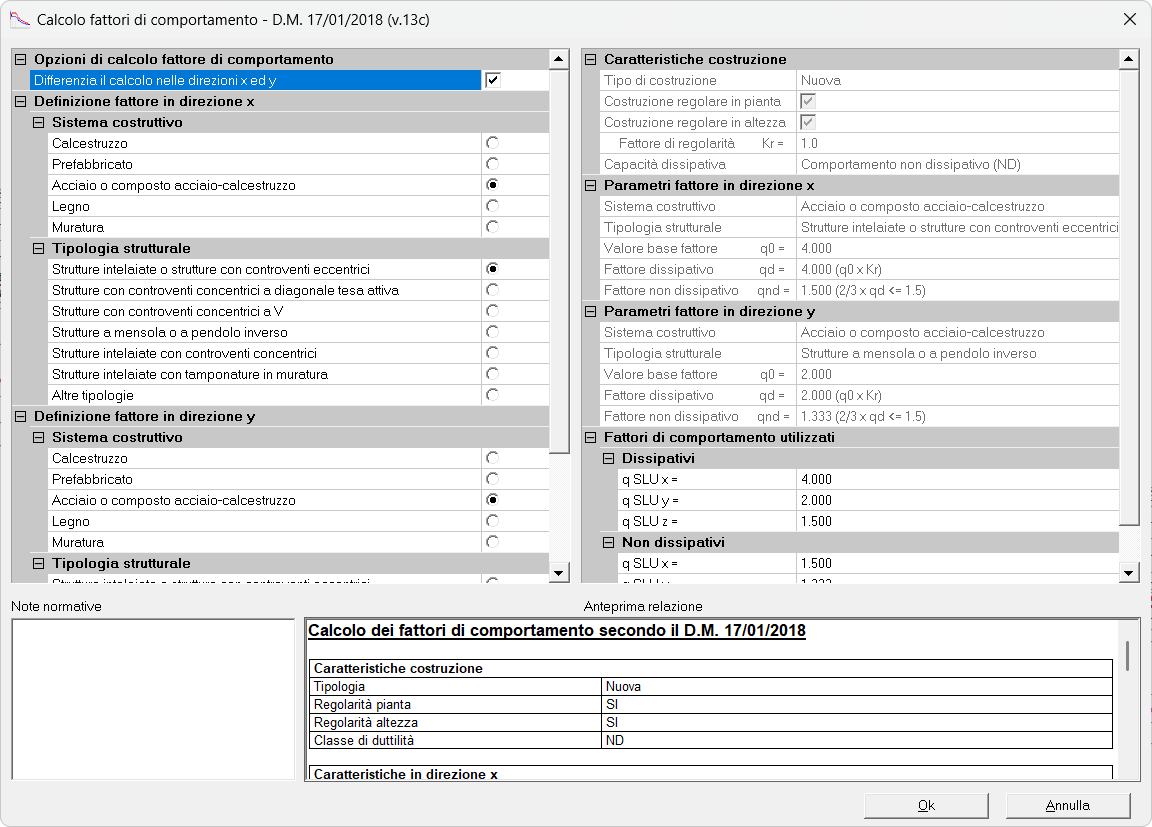1152x827 pixels.
Task: Click Classe di duttilità row in preview
Action: click(x=710, y=740)
